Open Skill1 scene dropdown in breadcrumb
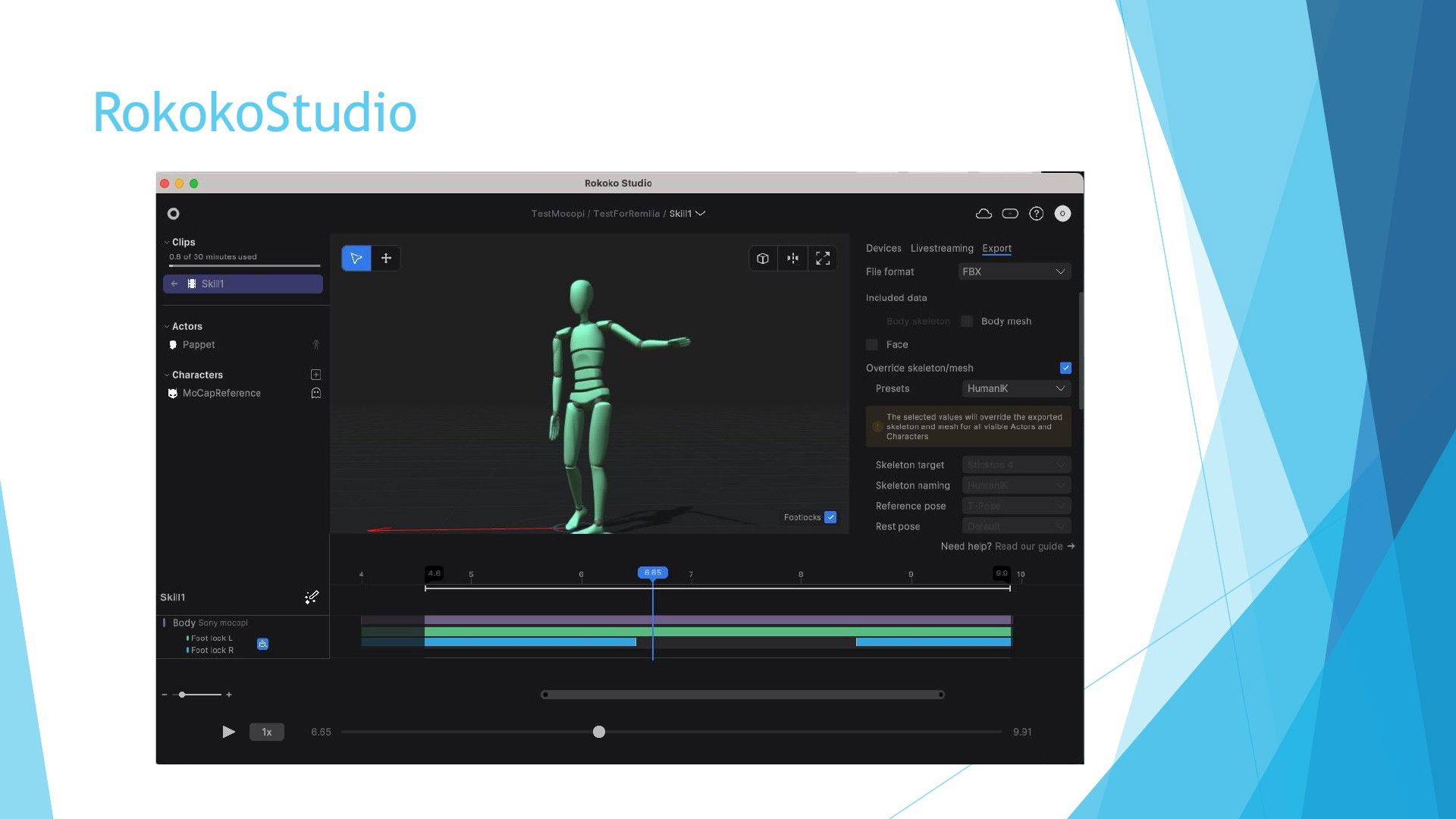 coord(688,214)
